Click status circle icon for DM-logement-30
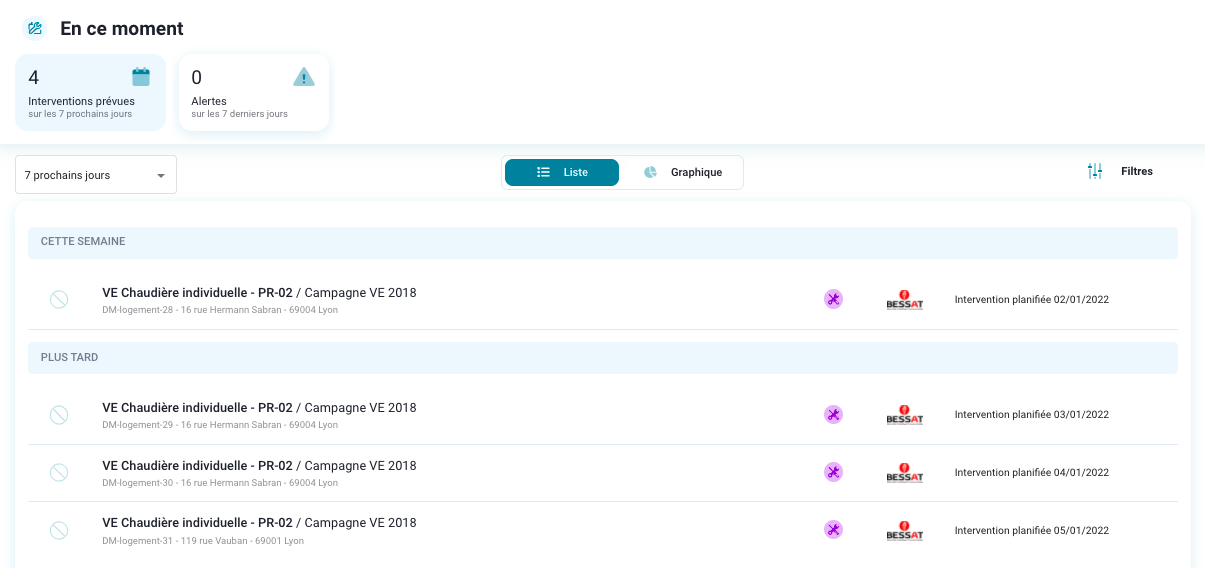The image size is (1205, 568). click(59, 472)
